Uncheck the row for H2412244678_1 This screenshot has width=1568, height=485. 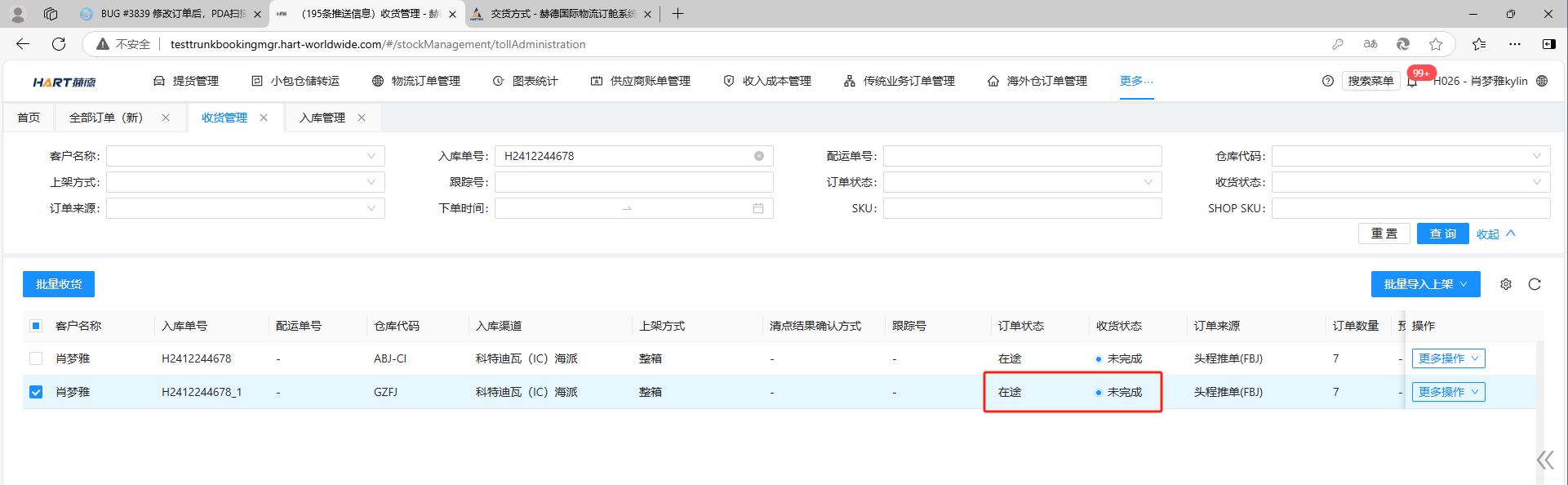(36, 392)
